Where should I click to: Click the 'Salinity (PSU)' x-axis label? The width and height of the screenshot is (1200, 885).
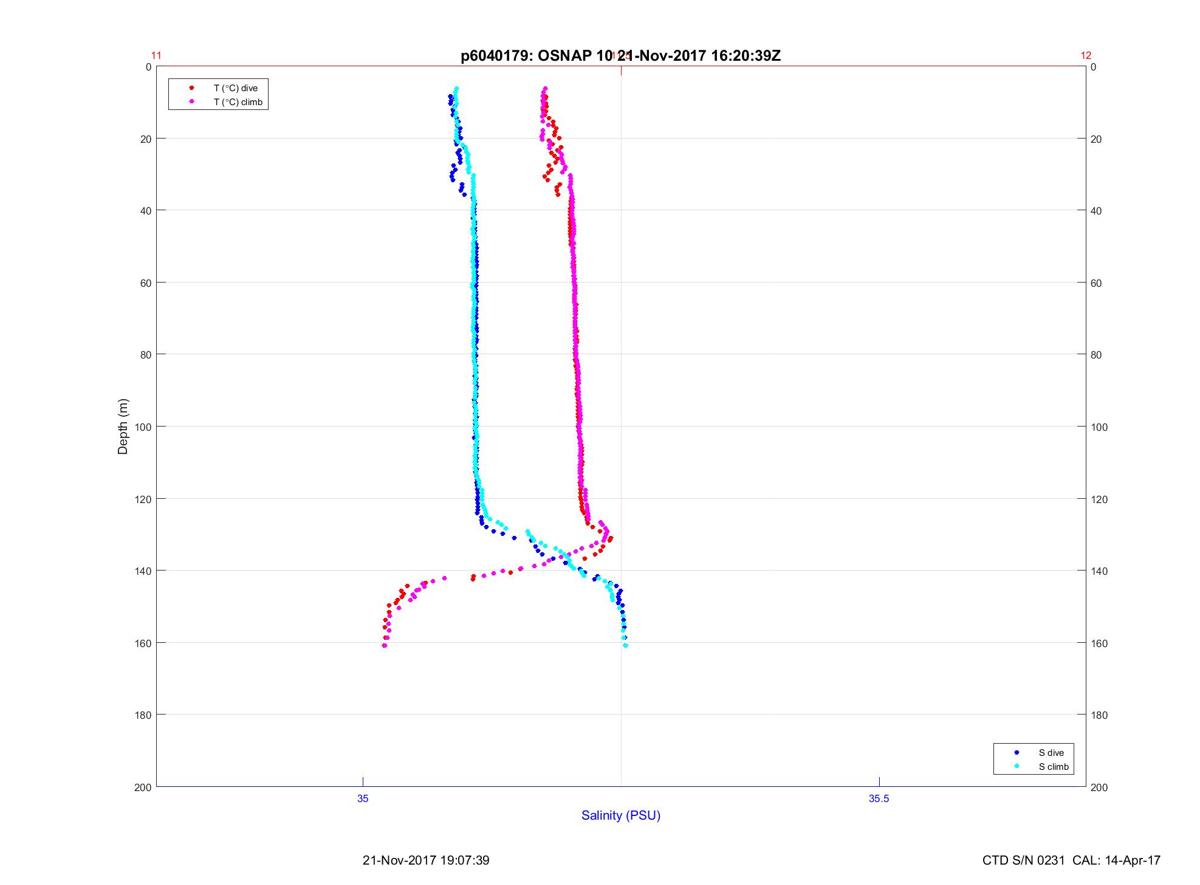621,816
